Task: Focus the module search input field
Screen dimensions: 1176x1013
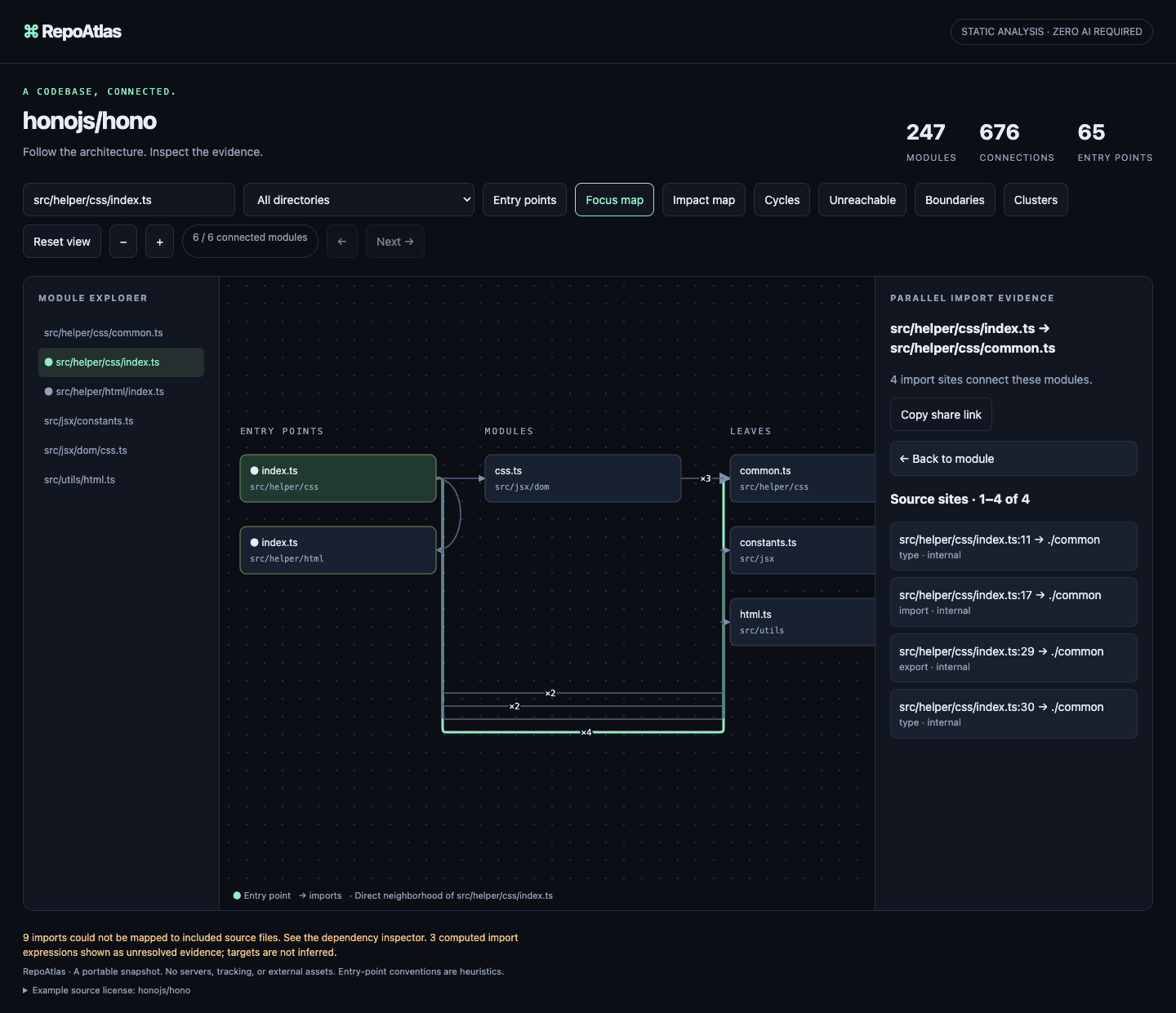Action: [129, 200]
